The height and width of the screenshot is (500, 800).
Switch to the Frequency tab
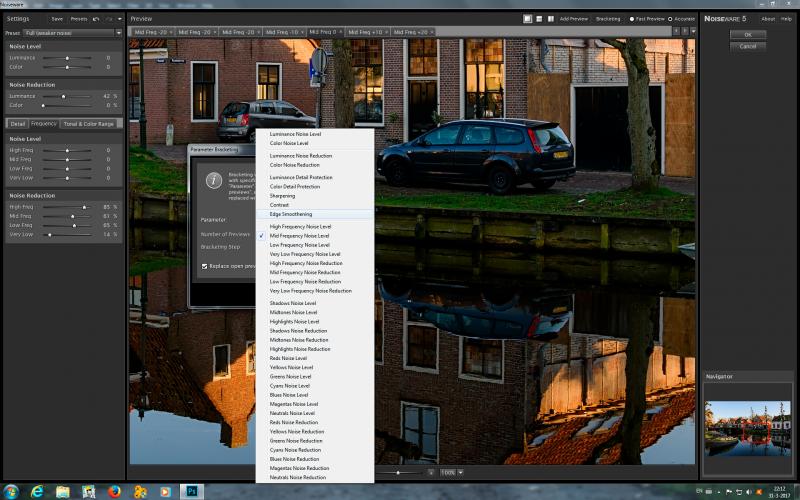pos(44,123)
